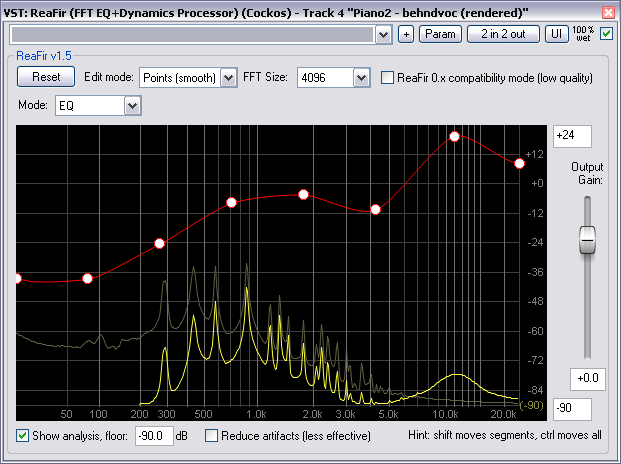Open the Param menu button

pyautogui.click(x=439, y=34)
